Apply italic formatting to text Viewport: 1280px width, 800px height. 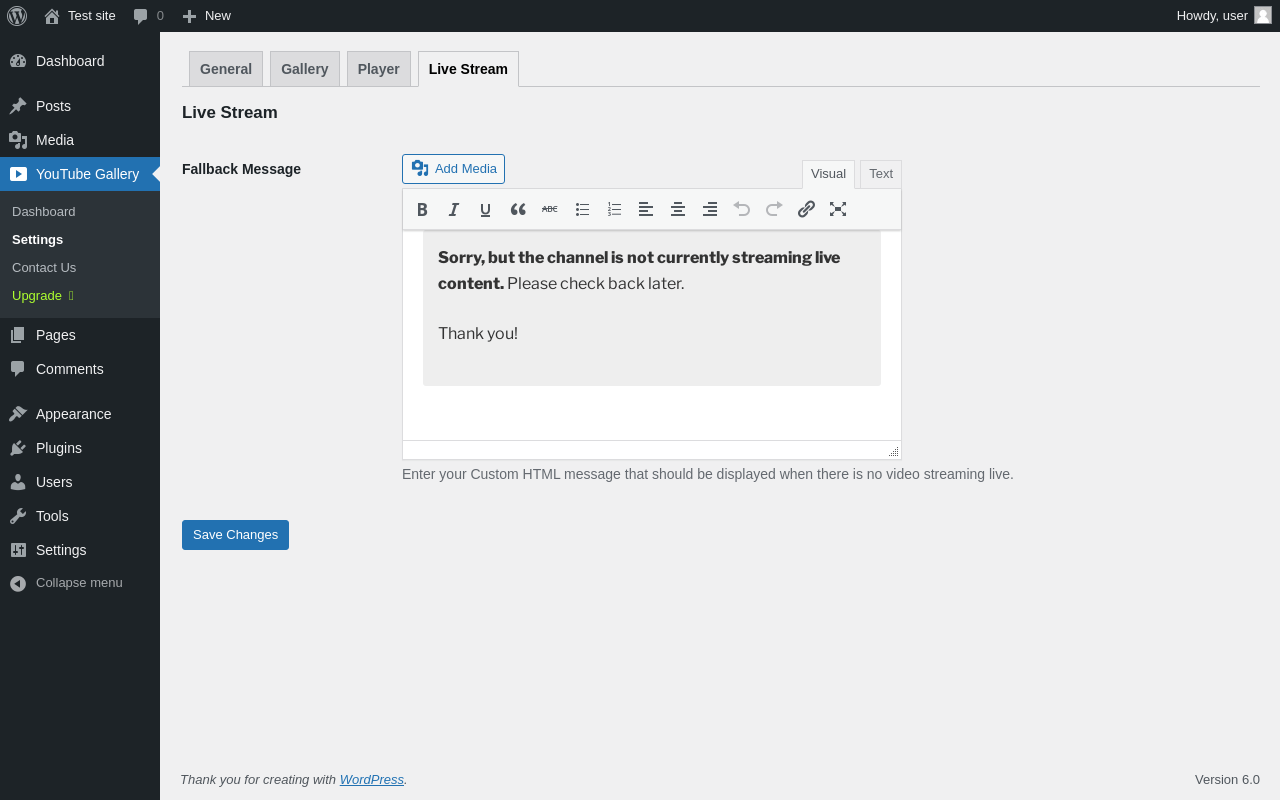tap(454, 209)
